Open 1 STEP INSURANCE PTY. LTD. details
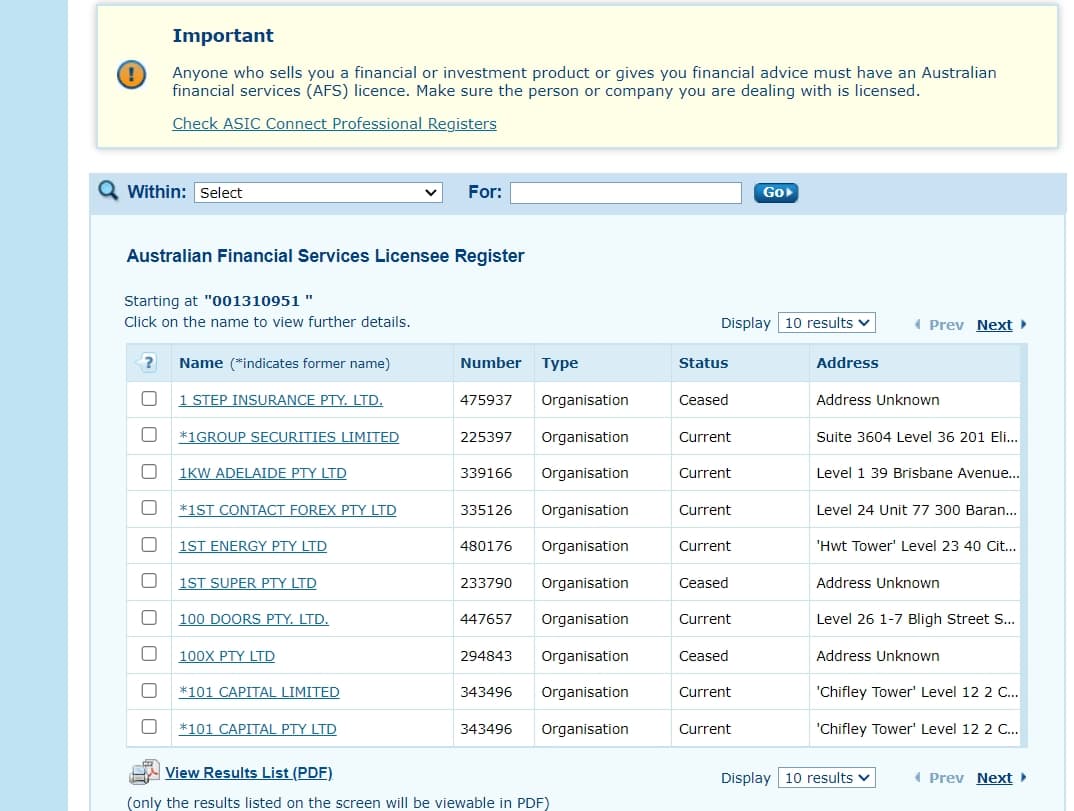 point(281,400)
